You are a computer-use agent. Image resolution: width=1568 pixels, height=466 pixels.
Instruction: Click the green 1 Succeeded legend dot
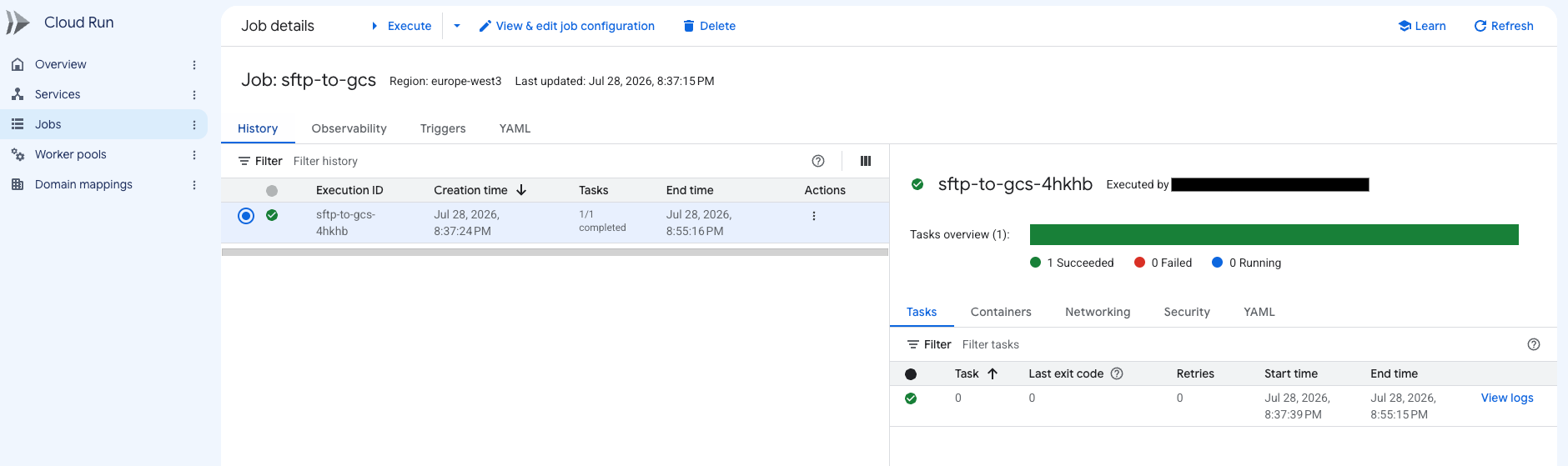1036,263
